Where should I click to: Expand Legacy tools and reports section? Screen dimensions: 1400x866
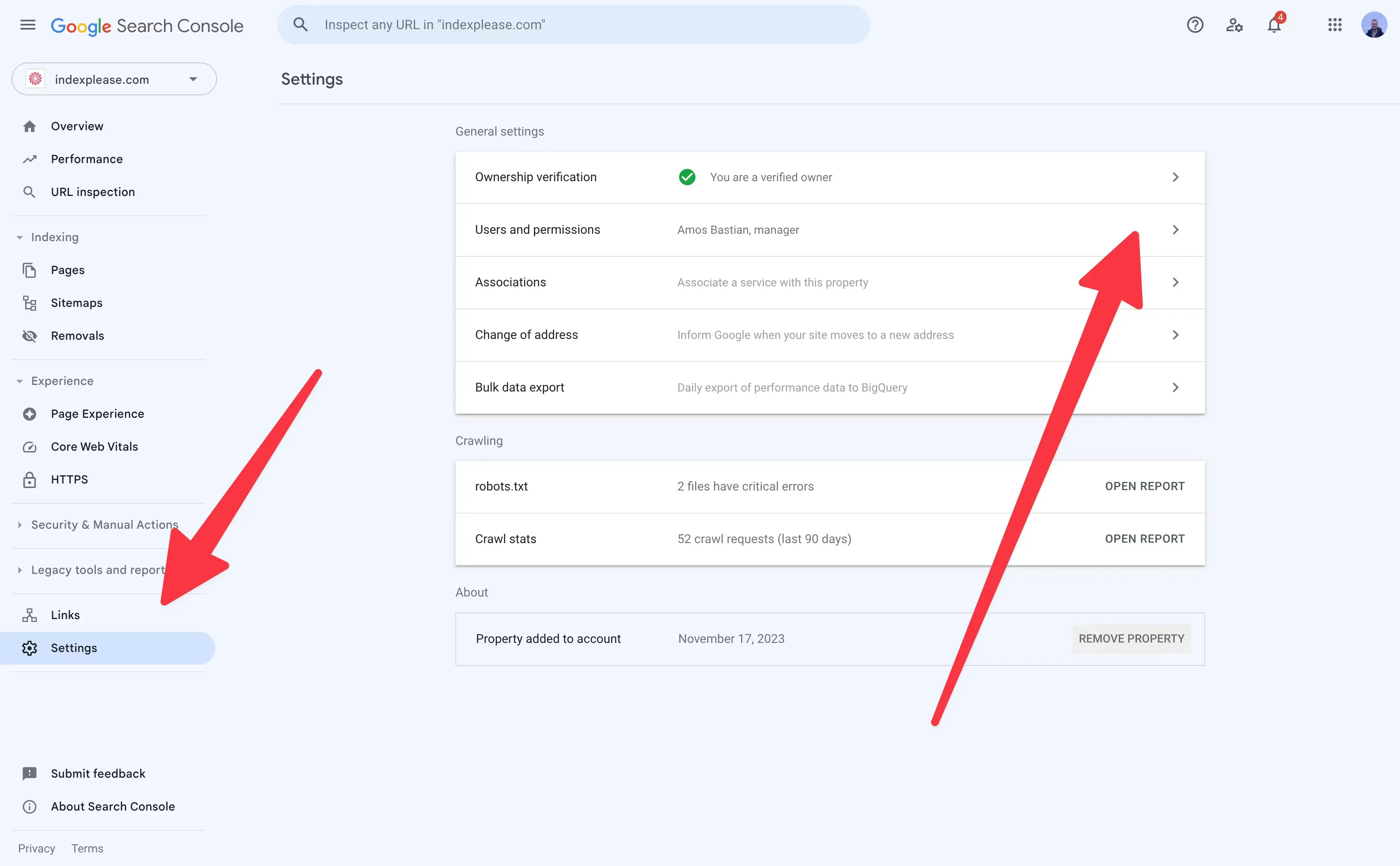(x=19, y=570)
